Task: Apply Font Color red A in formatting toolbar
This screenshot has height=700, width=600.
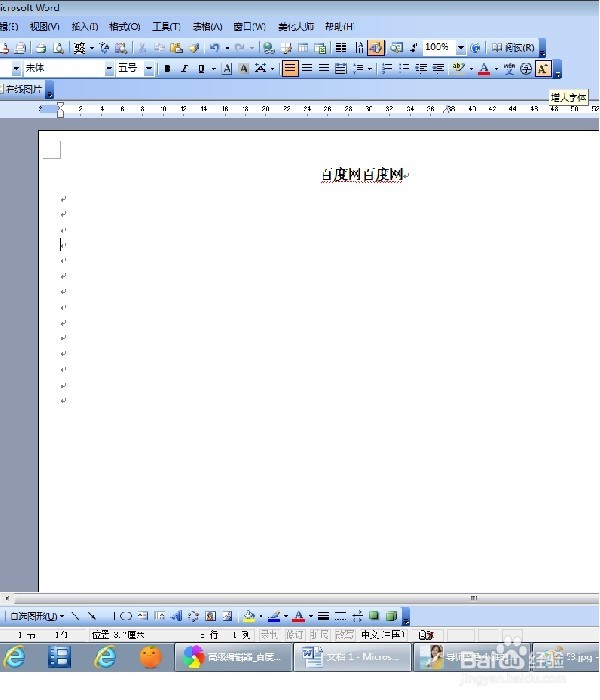Action: click(484, 68)
